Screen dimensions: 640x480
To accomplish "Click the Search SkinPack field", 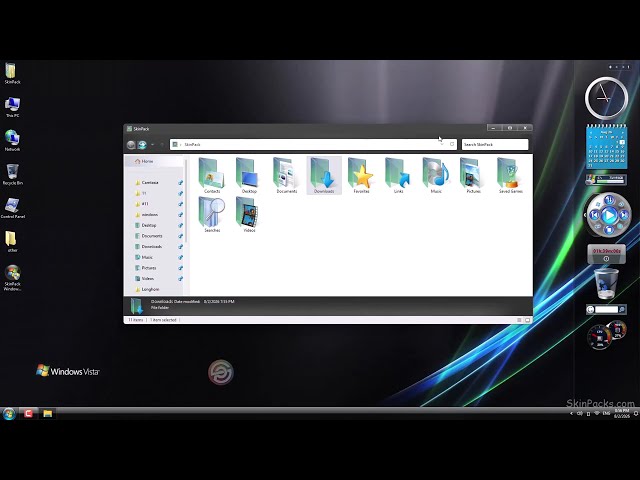I will (495, 144).
